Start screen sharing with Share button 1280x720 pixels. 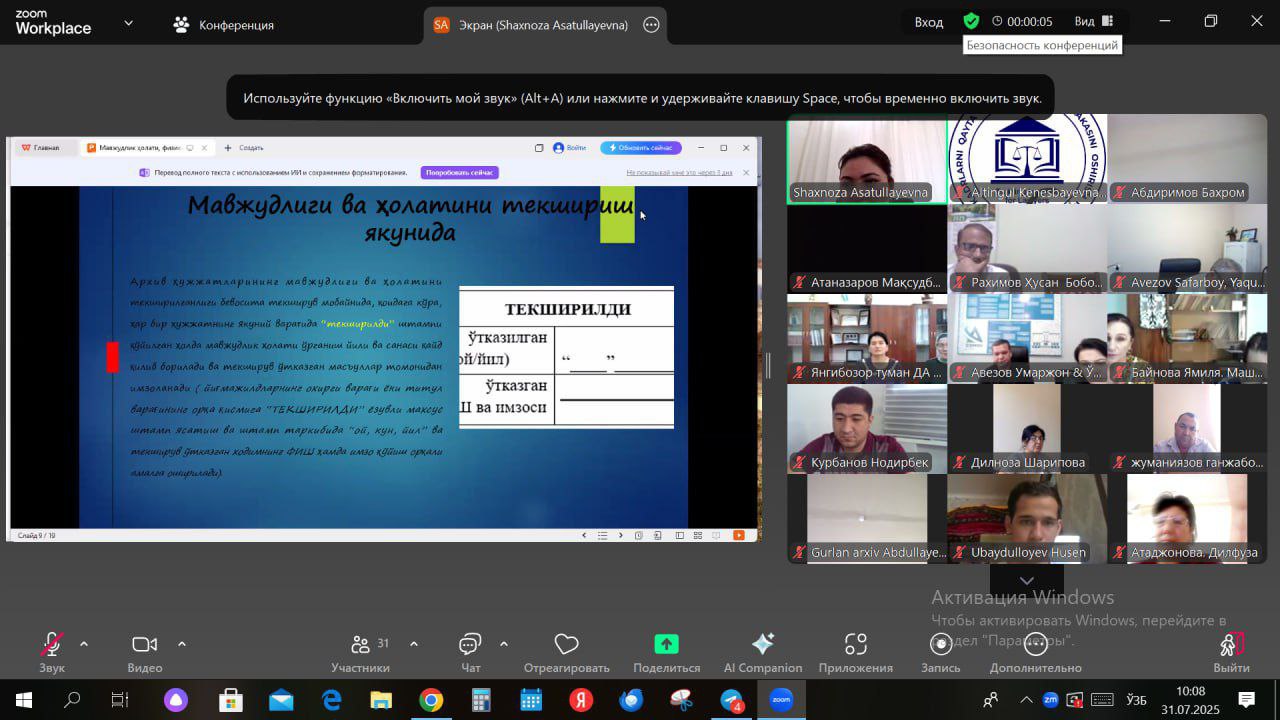666,645
